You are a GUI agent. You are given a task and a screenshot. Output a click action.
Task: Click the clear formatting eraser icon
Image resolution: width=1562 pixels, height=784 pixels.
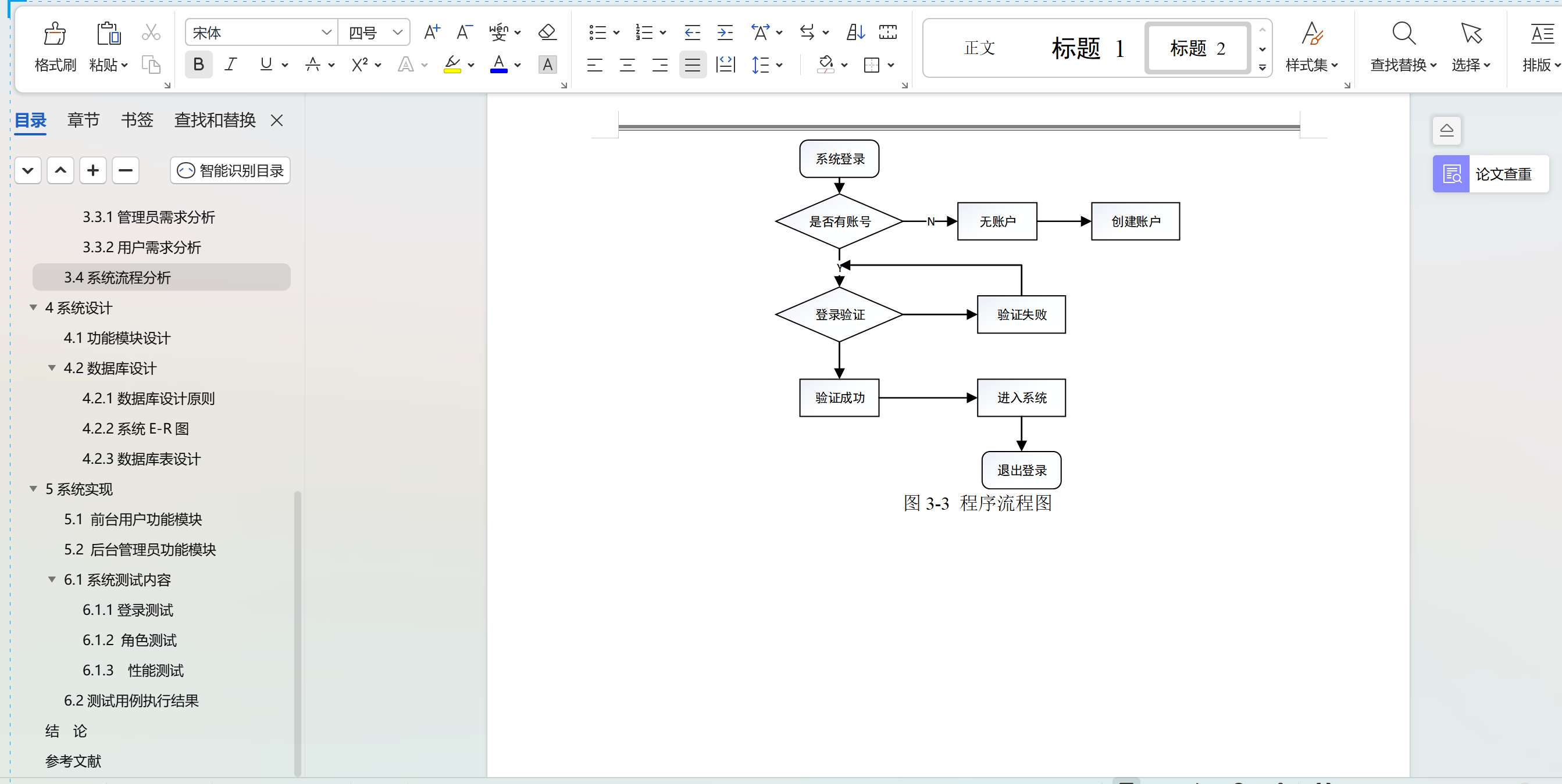coord(547,32)
